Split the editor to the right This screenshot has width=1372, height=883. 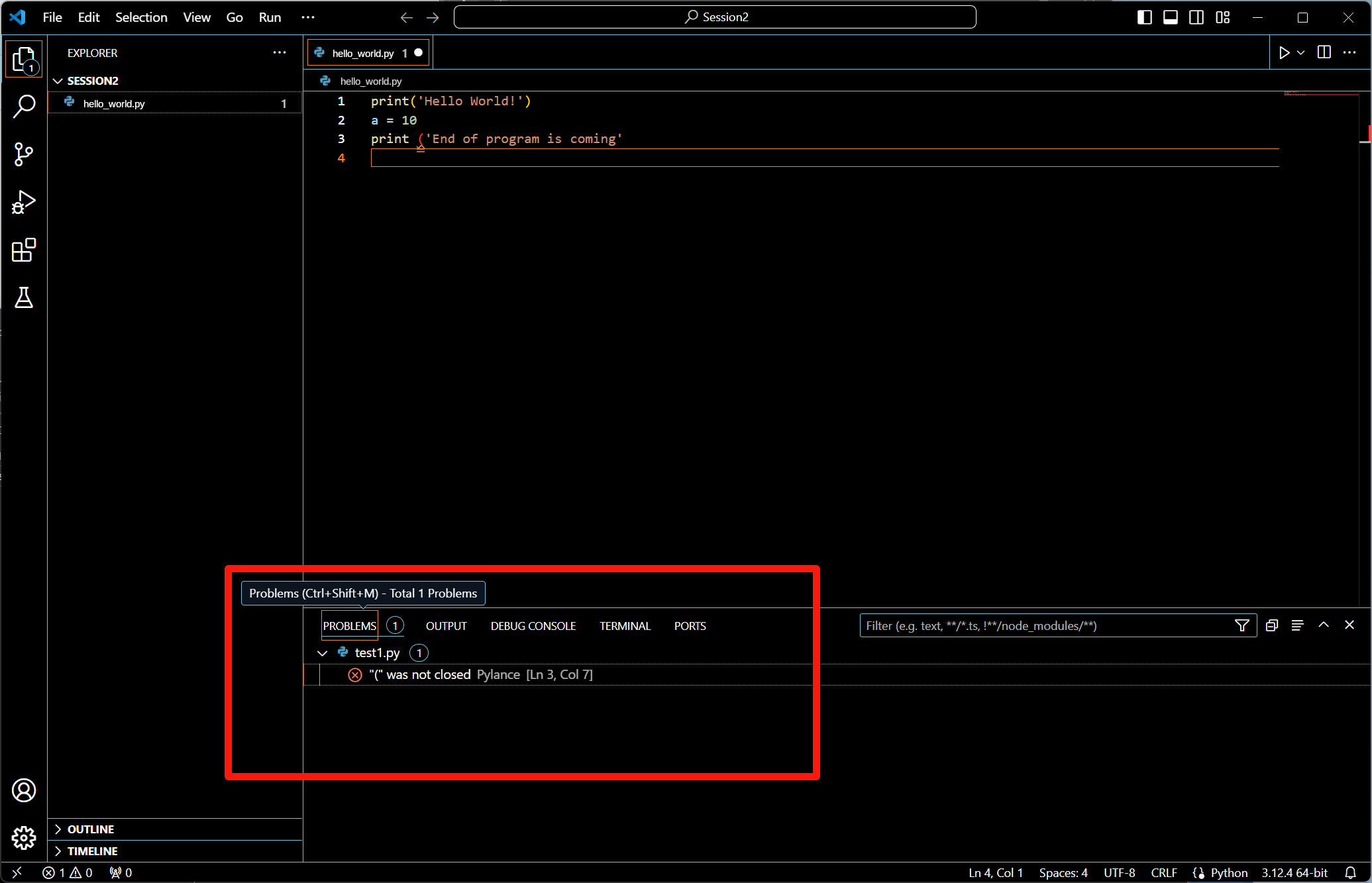[x=1324, y=52]
